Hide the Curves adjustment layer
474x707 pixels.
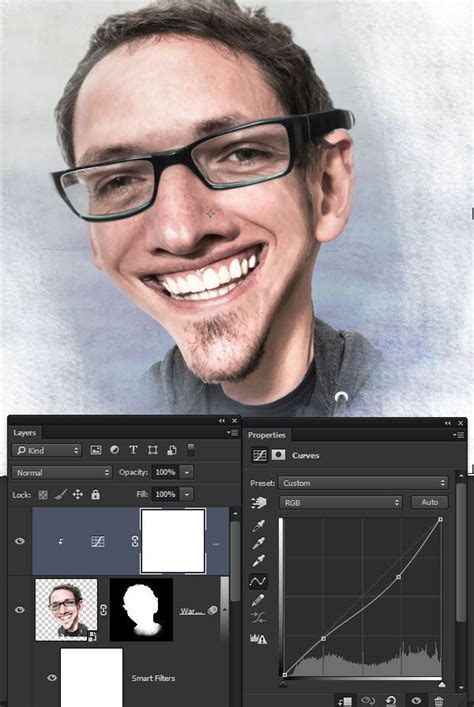[x=20, y=541]
